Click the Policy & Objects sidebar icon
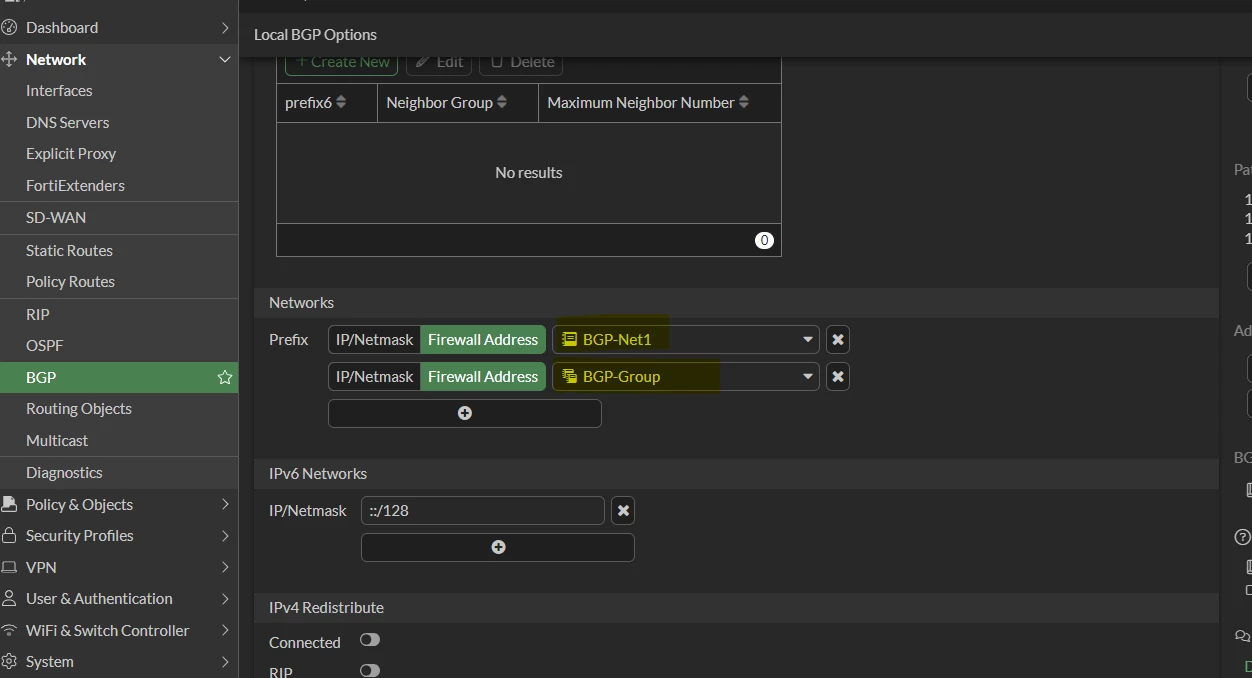Screen dimensions: 1252x678 click(9, 504)
